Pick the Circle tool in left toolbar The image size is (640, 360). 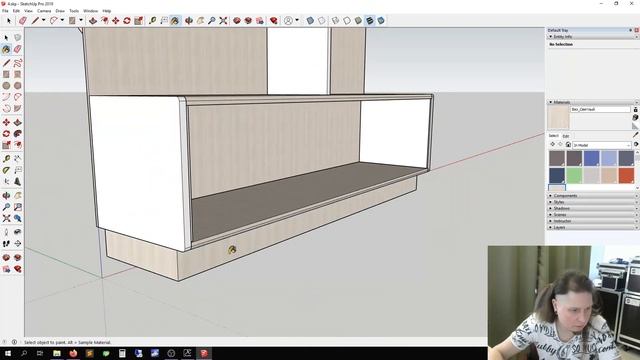pos(6,86)
